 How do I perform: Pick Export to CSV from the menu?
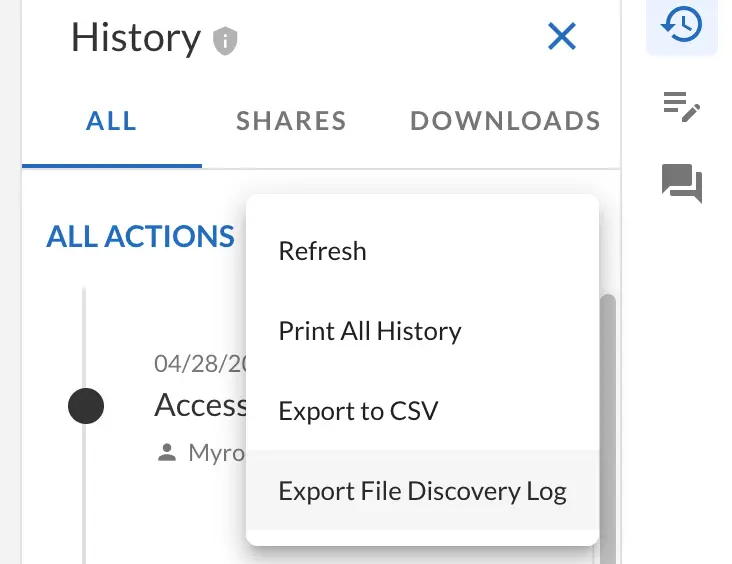point(358,411)
